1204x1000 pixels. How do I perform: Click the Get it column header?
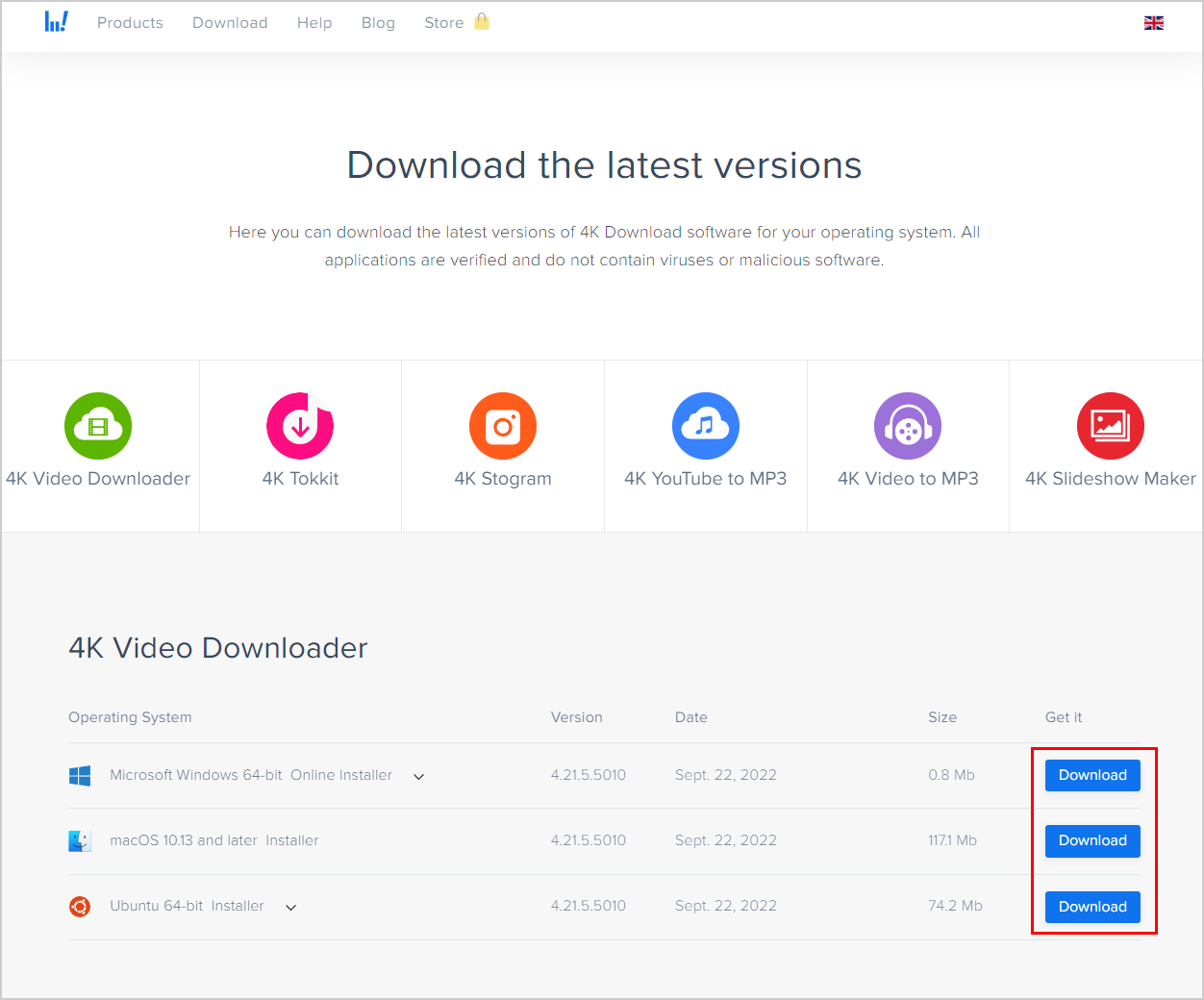click(x=1064, y=717)
